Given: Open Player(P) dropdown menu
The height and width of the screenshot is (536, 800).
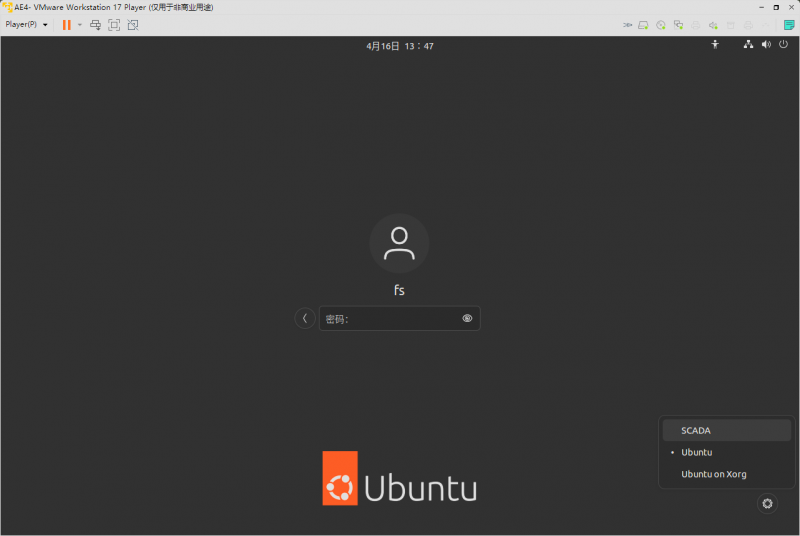Looking at the screenshot, I should (x=27, y=24).
